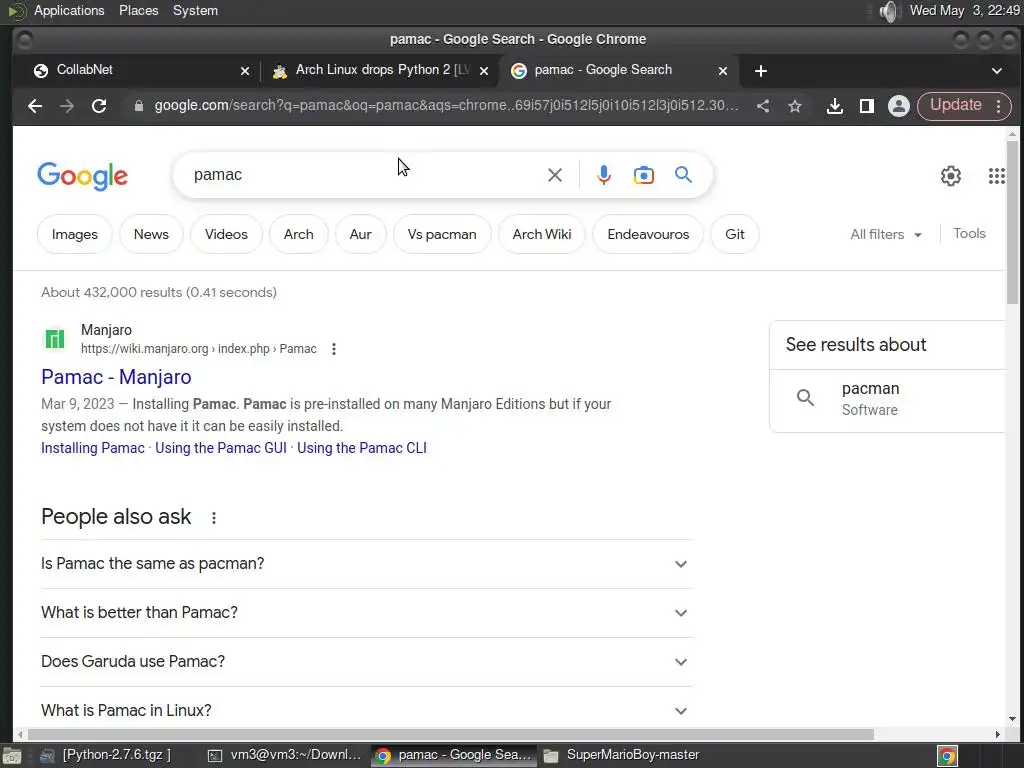This screenshot has height=768, width=1024.
Task: Click the blue magnifier search button
Action: (683, 174)
